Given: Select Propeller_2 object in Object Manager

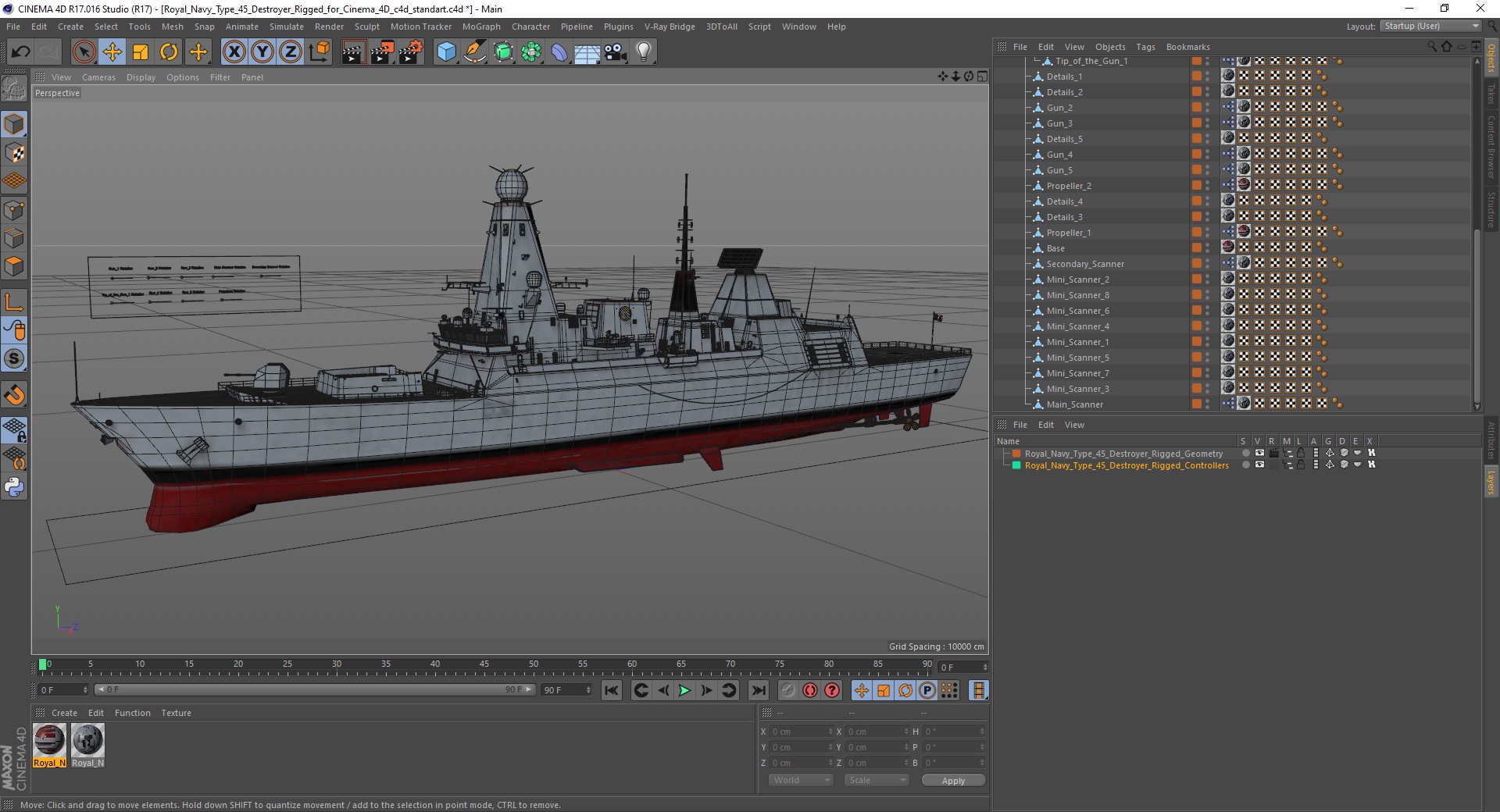Looking at the screenshot, I should tap(1069, 186).
